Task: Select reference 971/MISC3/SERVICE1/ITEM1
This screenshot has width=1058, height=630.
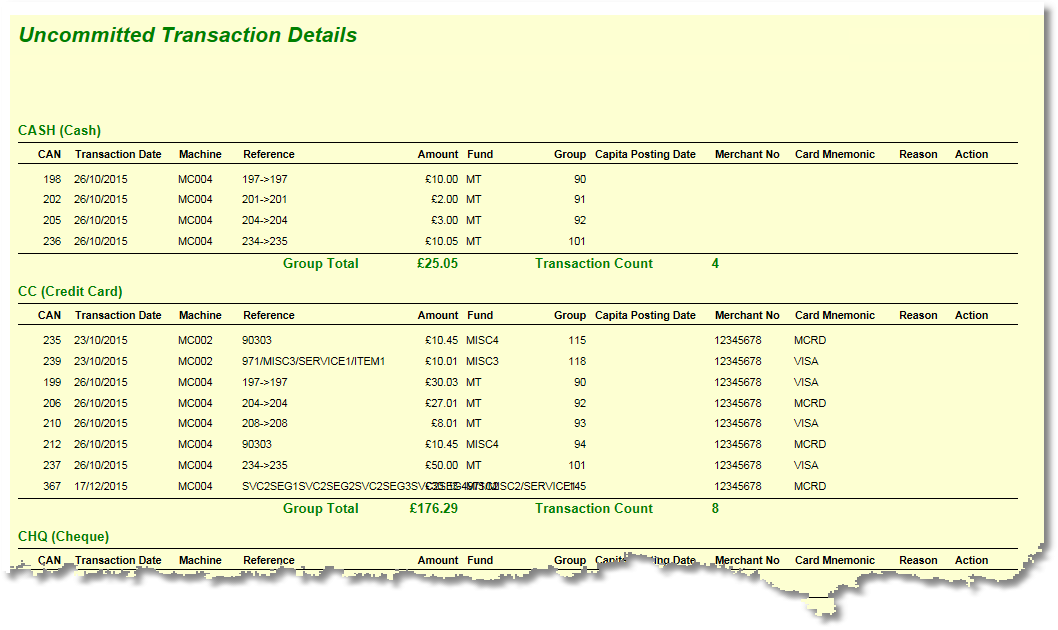Action: pos(313,361)
